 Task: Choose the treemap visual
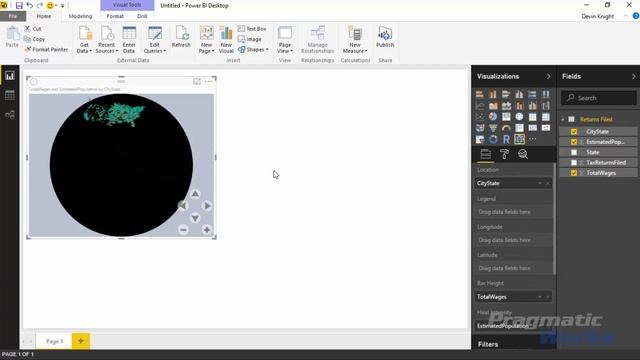click(x=506, y=117)
